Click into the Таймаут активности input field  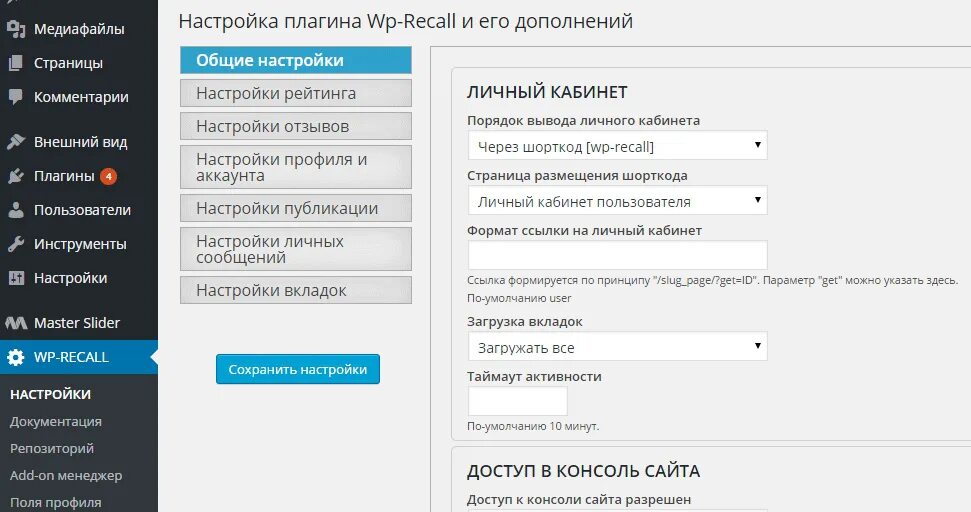tap(518, 401)
